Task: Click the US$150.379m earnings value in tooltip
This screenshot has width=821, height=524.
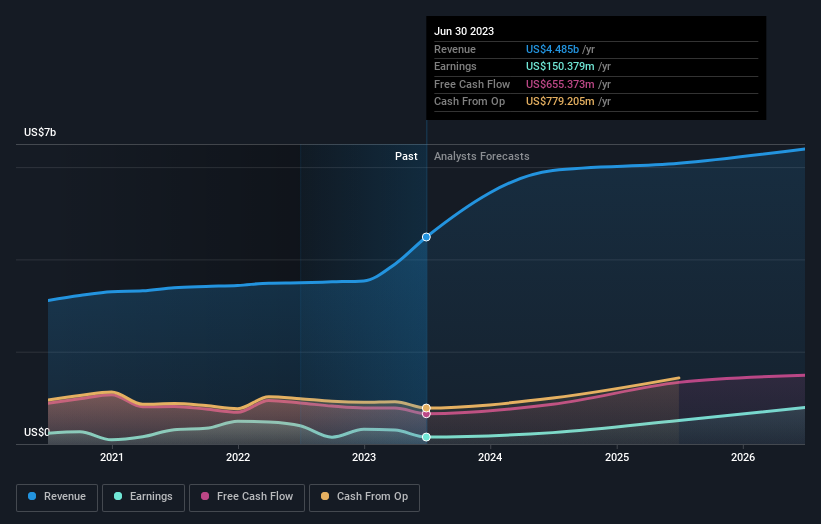Action: (x=560, y=66)
